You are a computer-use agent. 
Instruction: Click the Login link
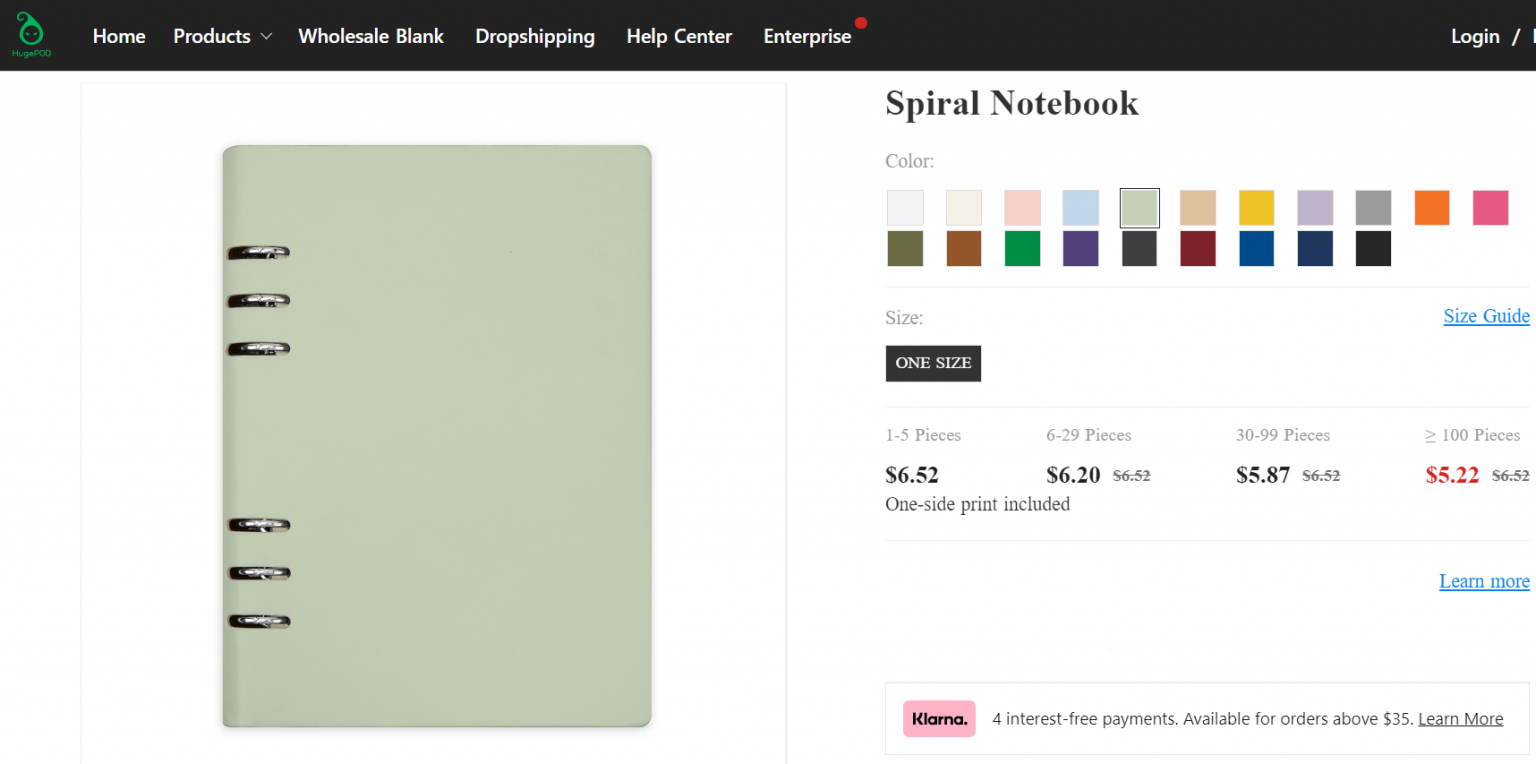tap(1475, 36)
